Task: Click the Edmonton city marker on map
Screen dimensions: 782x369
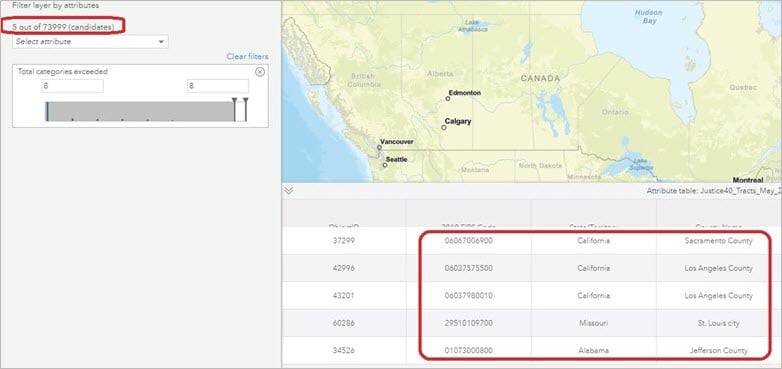Action: tap(447, 99)
